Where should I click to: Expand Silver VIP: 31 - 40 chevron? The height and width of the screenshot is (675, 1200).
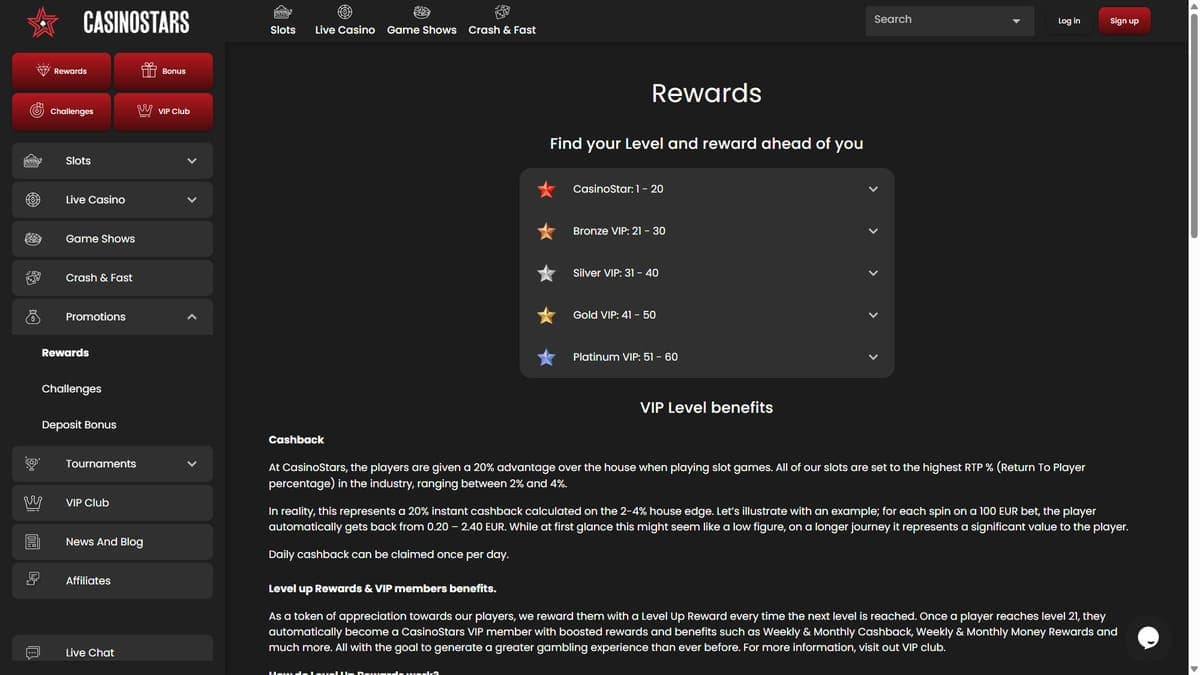click(x=873, y=273)
